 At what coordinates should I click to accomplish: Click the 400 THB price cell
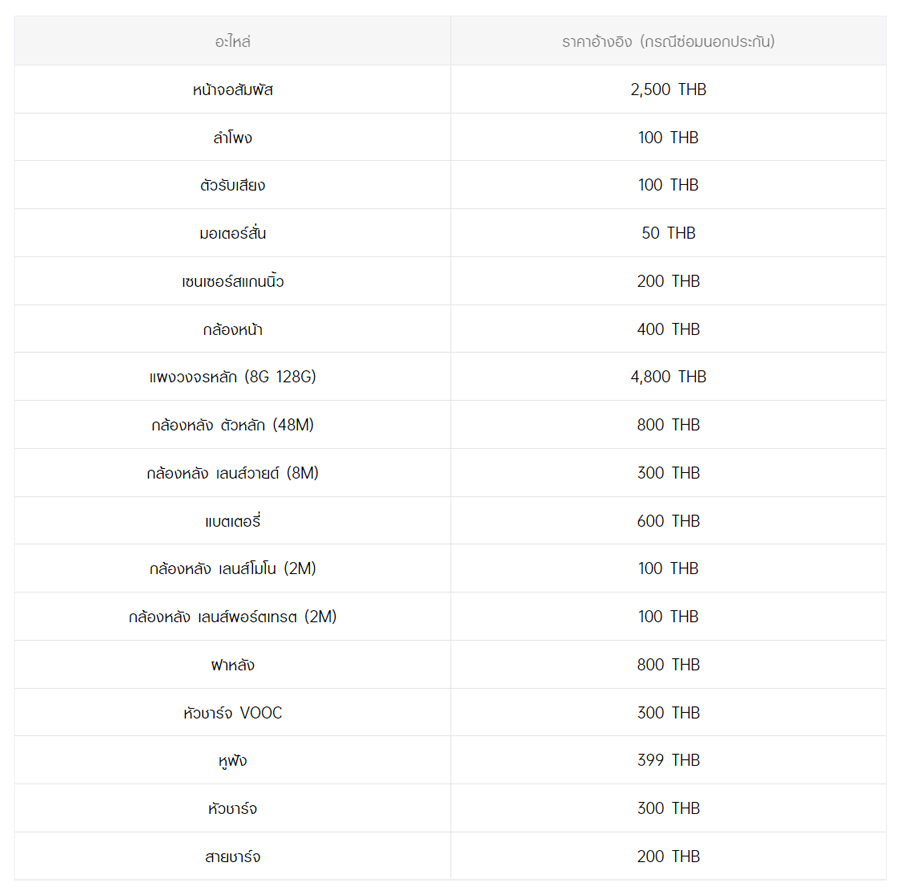[668, 330]
